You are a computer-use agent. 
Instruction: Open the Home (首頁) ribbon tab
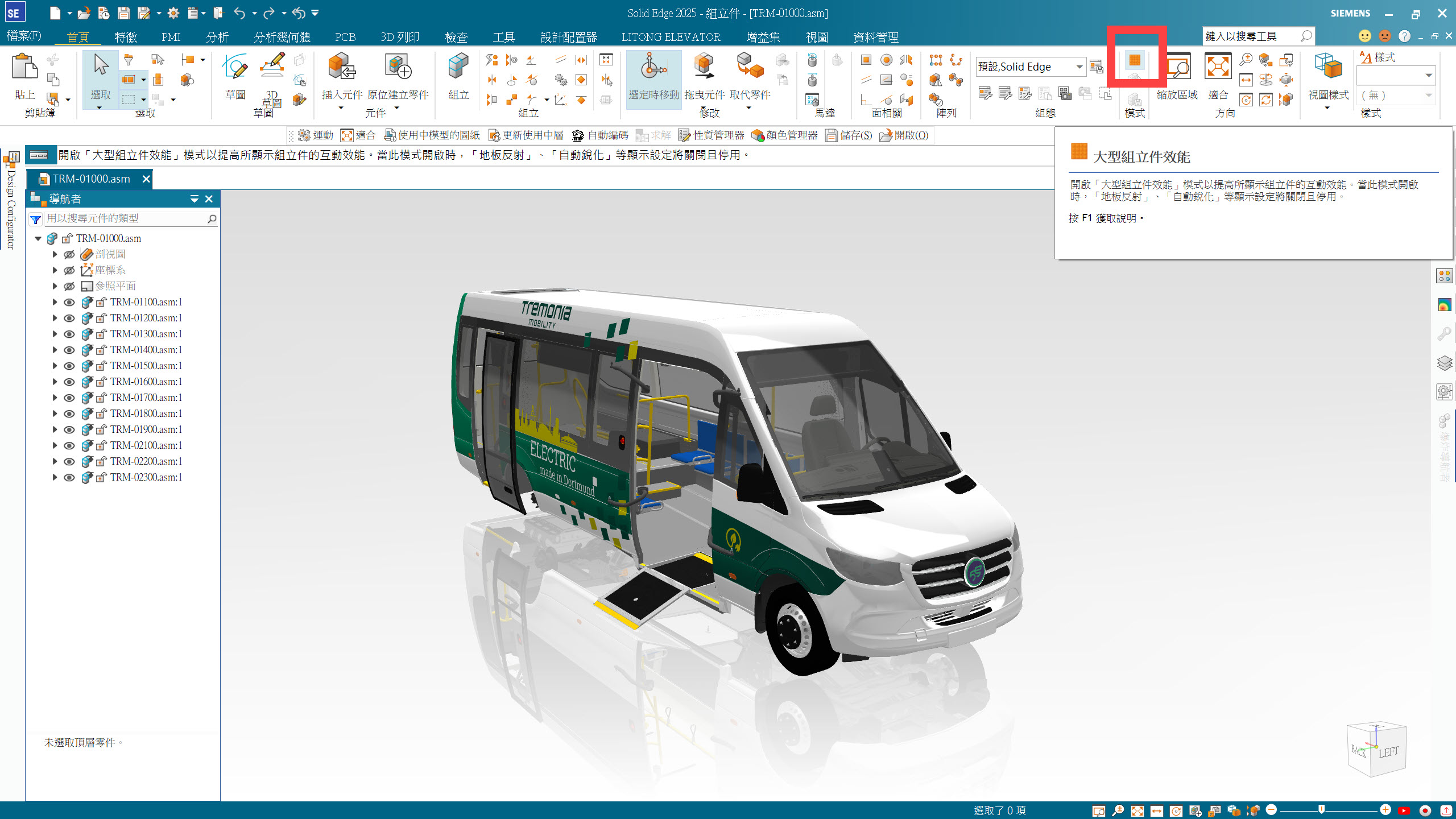[78, 37]
